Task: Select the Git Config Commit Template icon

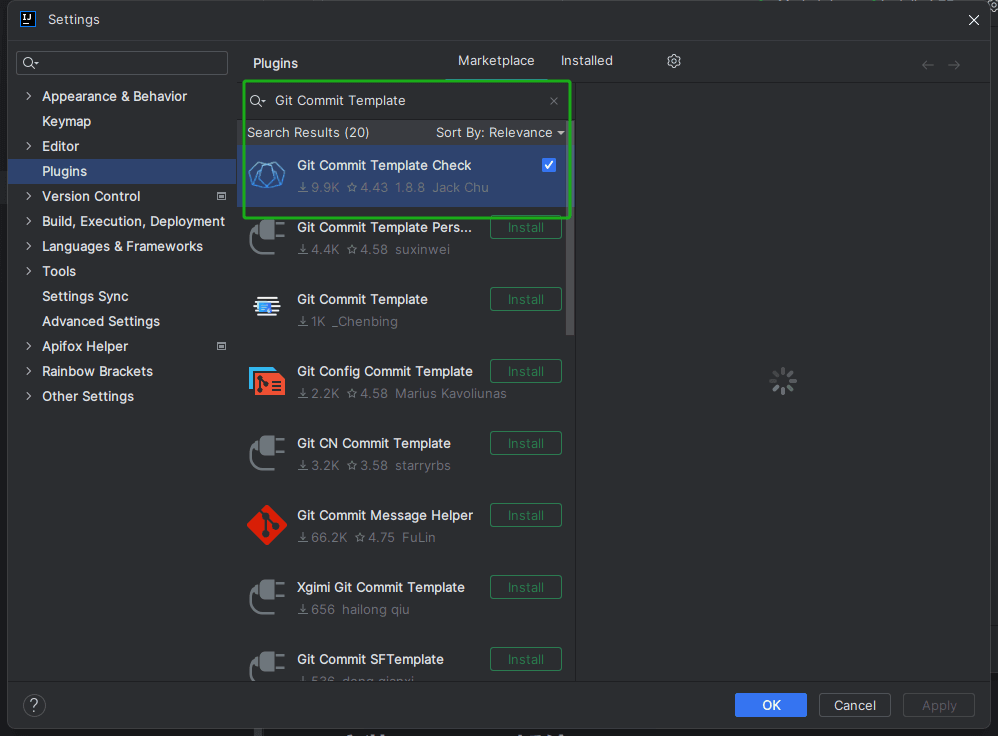Action: click(266, 382)
